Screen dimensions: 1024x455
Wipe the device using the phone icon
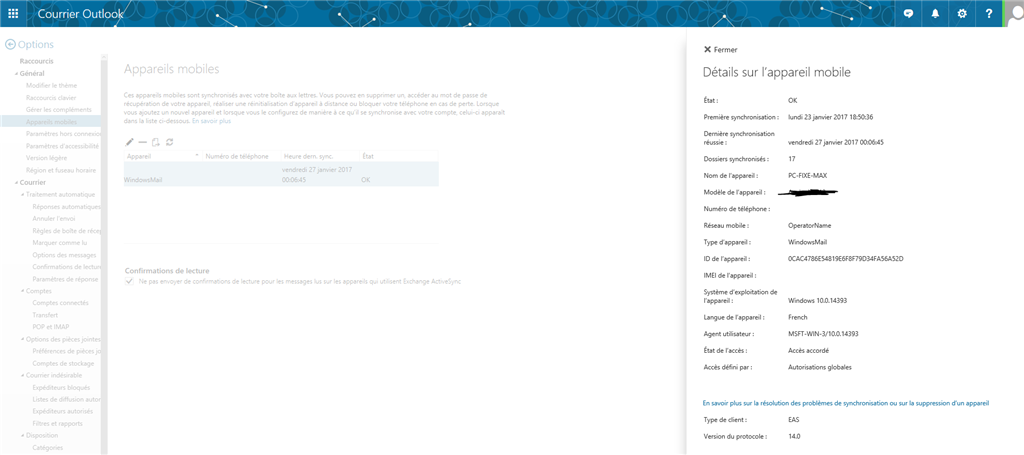coord(155,142)
